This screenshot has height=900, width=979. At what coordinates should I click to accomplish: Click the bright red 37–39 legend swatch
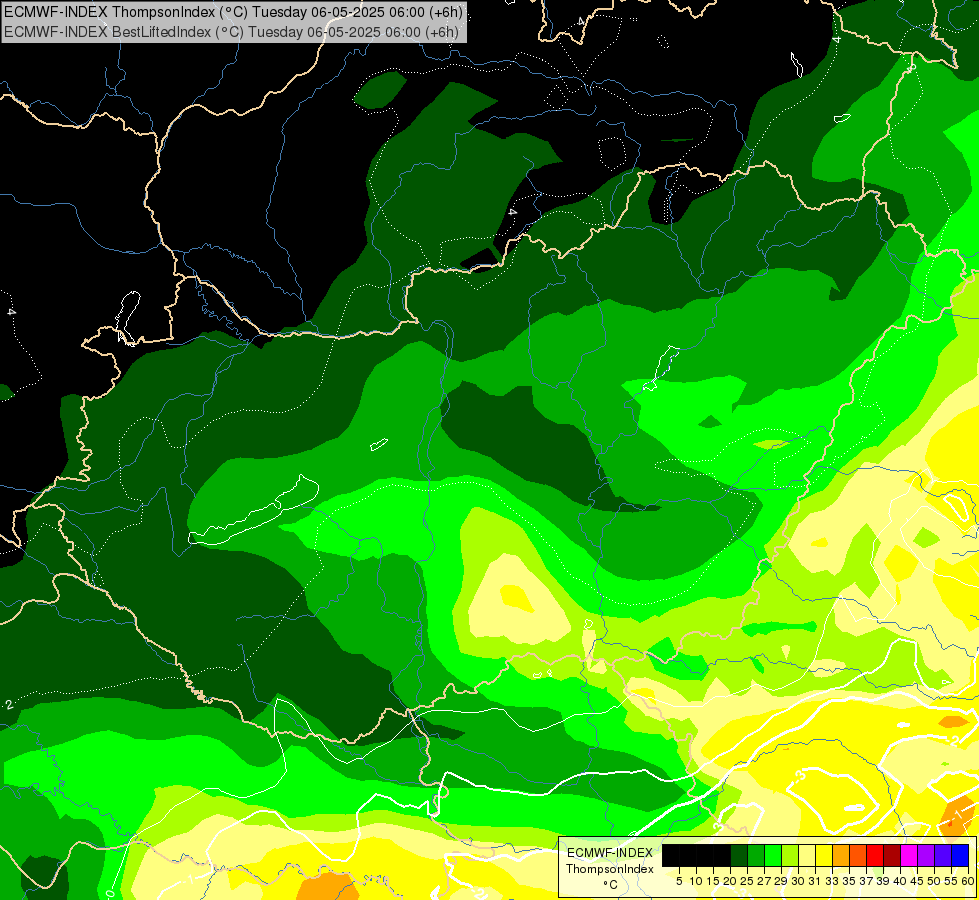[x=875, y=855]
